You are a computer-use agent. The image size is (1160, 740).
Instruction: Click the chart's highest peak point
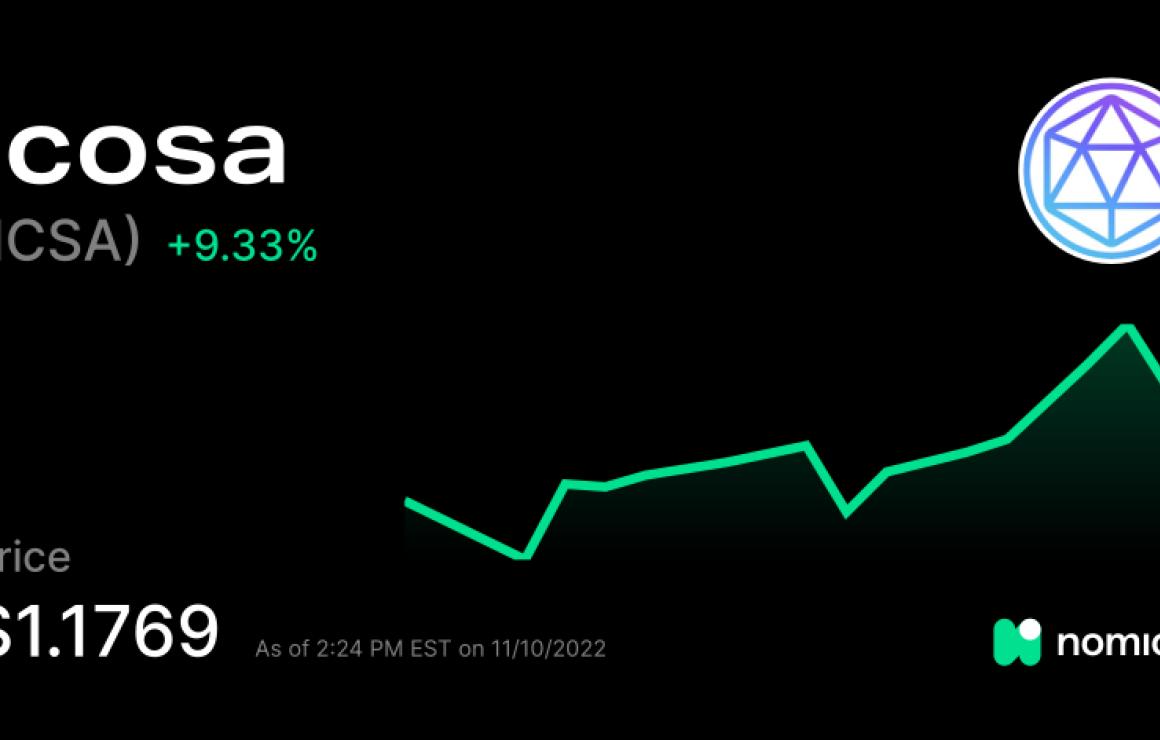point(1127,328)
